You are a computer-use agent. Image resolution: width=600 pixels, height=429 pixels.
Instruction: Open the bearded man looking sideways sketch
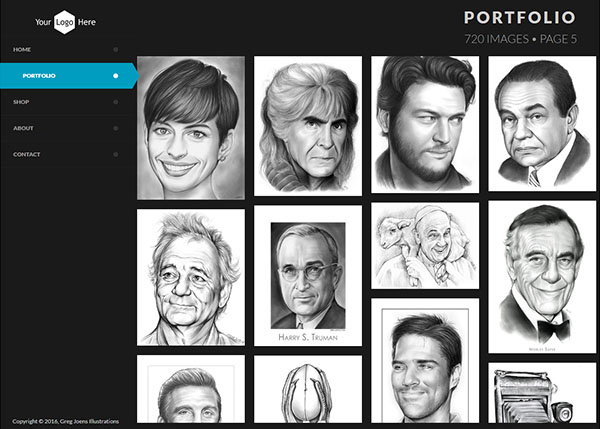coord(425,122)
